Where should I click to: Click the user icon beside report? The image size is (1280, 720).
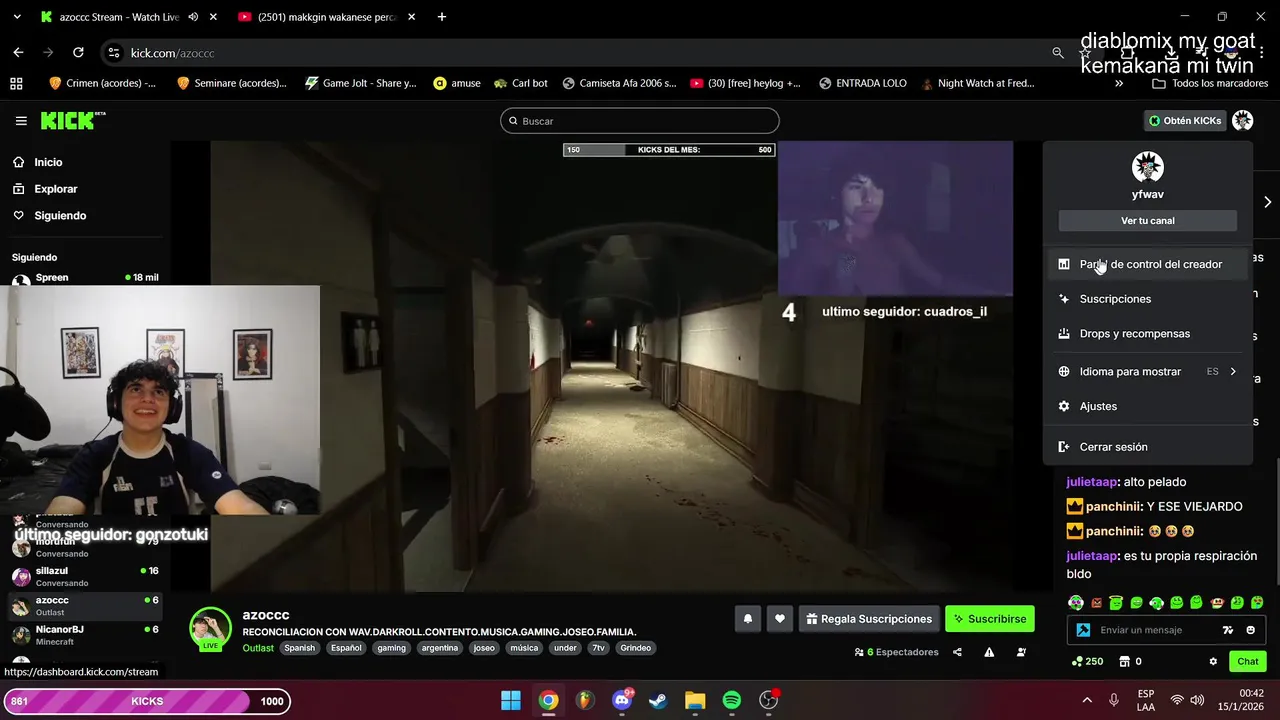tap(1021, 652)
